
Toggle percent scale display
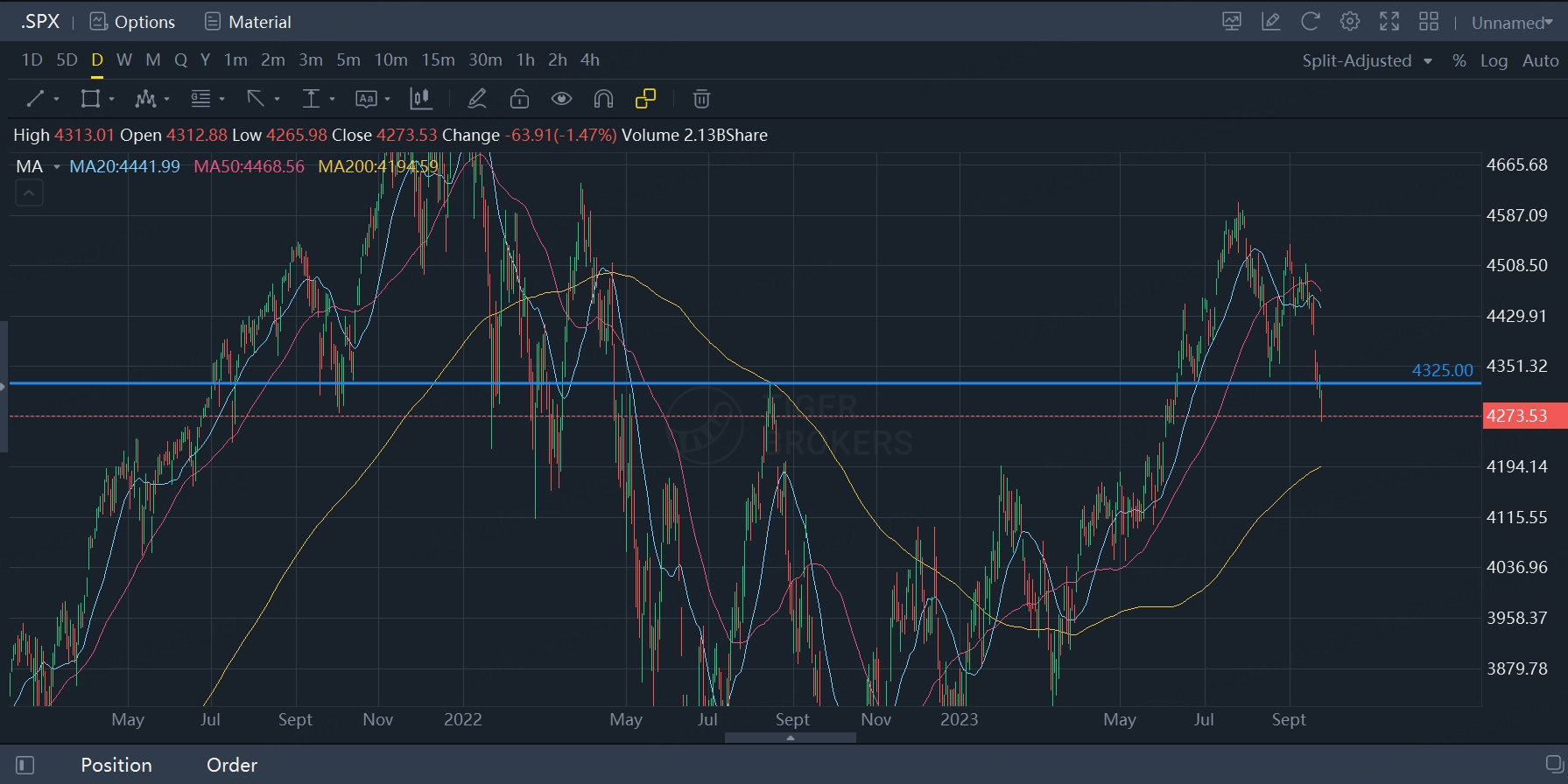pos(1459,60)
